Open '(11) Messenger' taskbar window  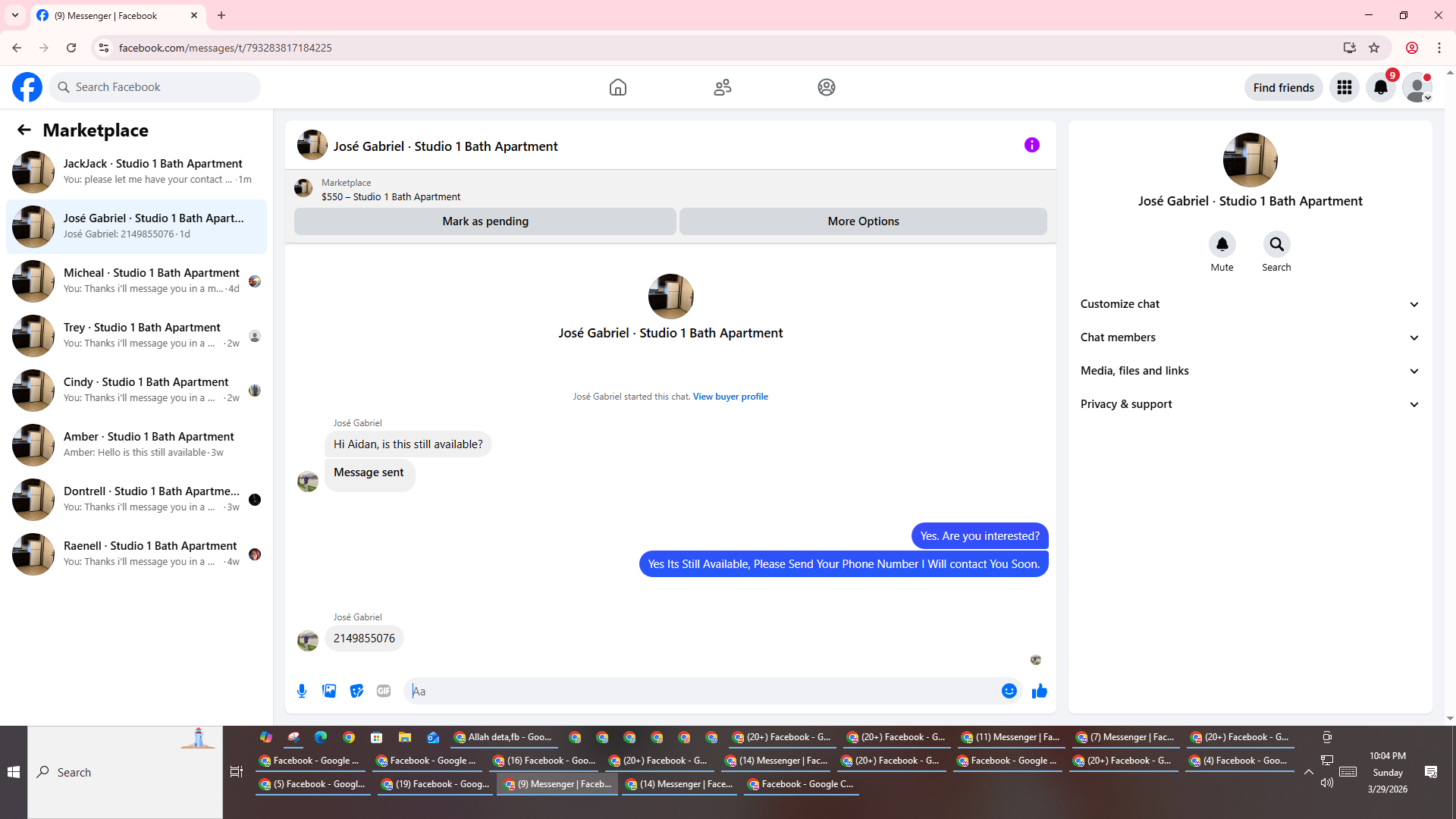tap(1010, 737)
